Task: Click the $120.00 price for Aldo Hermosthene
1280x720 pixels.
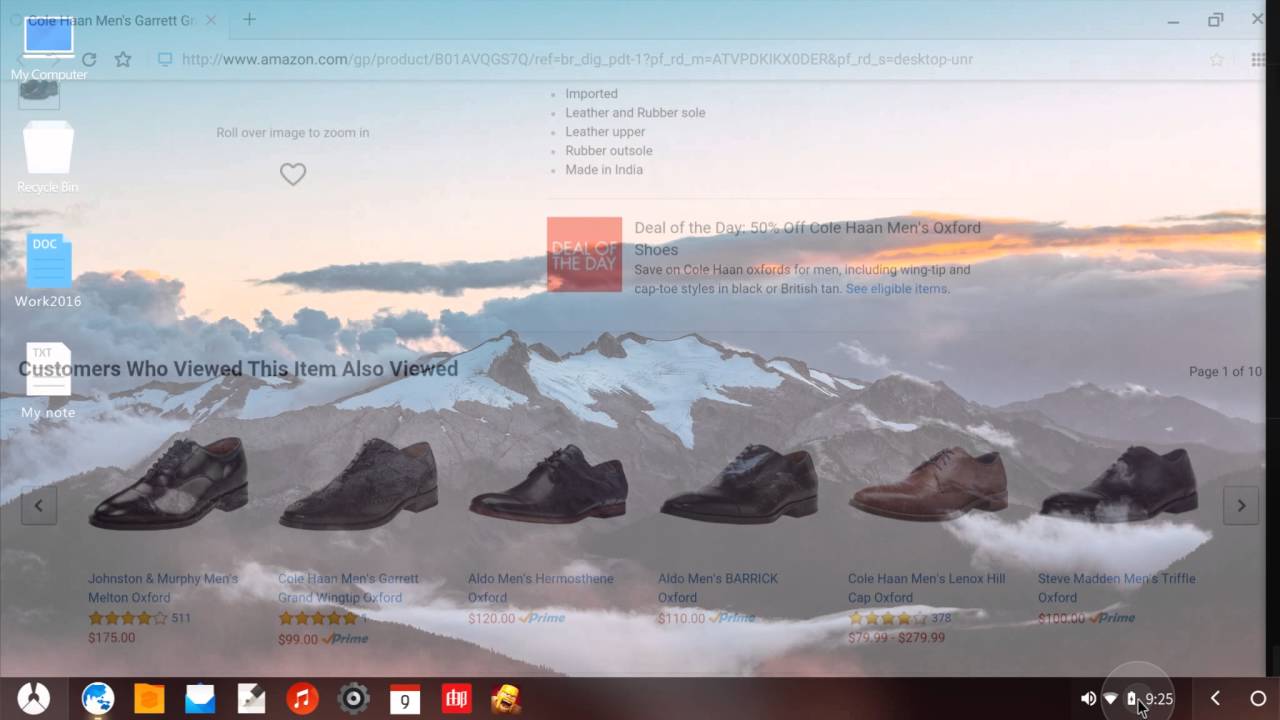Action: click(x=491, y=618)
